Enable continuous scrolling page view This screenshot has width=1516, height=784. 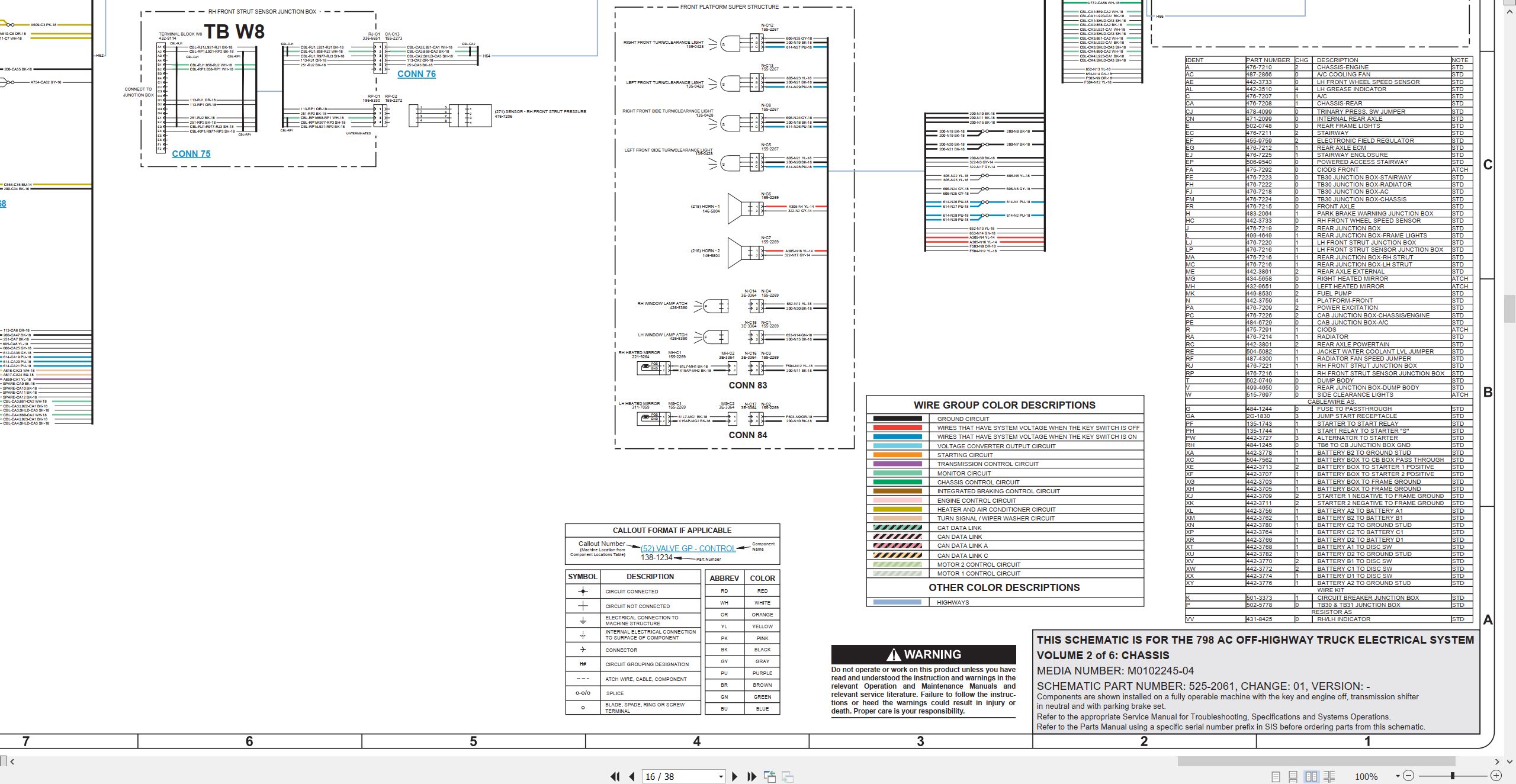(x=1293, y=776)
